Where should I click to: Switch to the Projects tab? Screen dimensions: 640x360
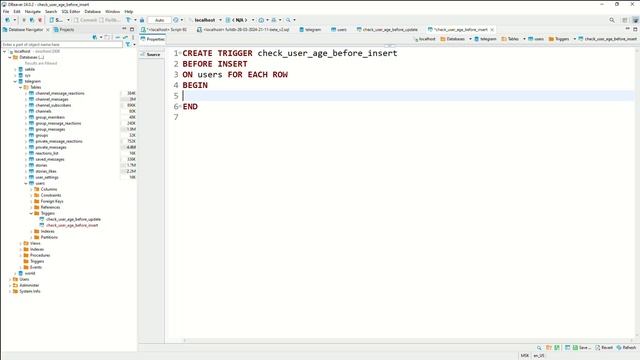tap(64, 29)
